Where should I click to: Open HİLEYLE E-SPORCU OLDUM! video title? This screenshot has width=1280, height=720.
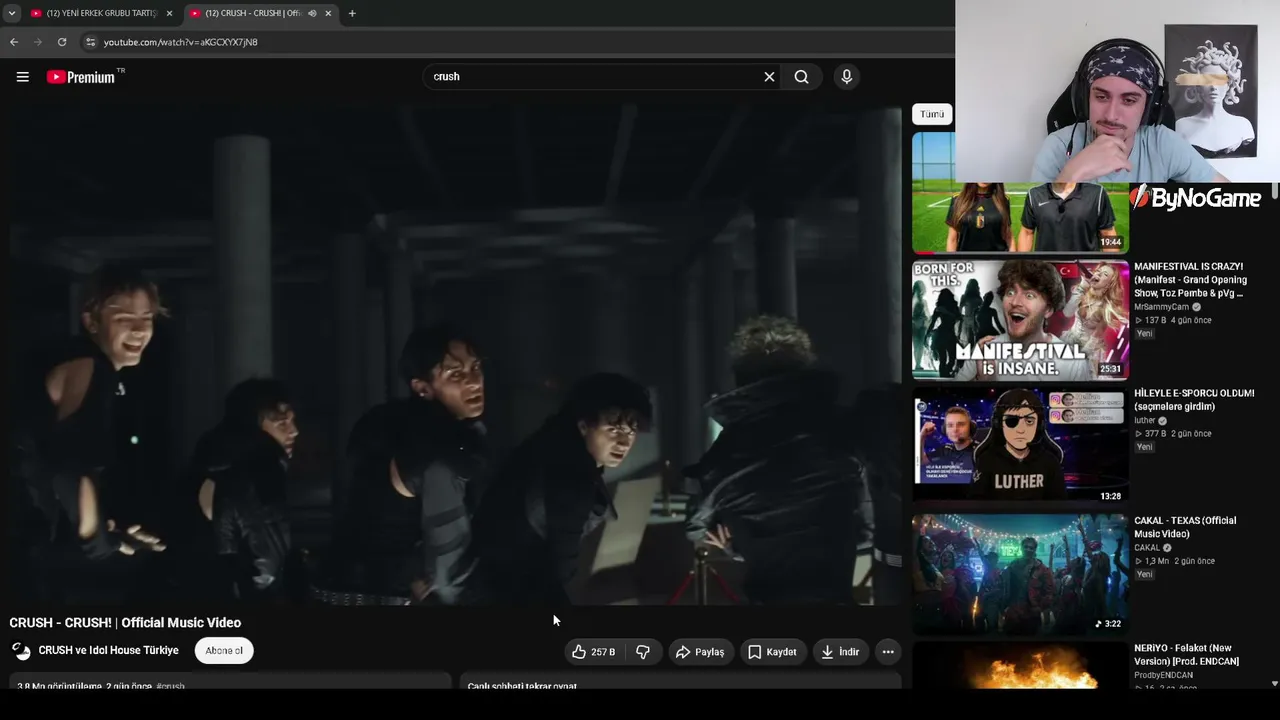[x=1194, y=400]
